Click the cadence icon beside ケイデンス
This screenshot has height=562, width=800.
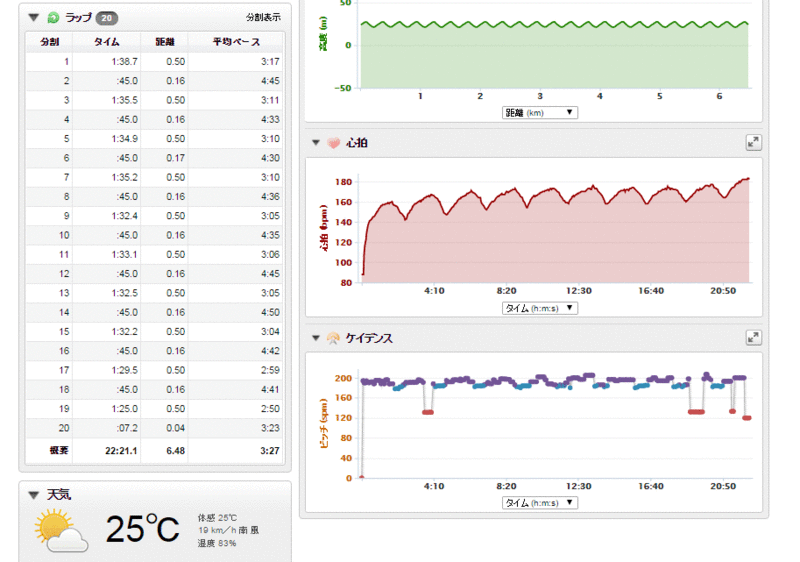pyautogui.click(x=333, y=338)
